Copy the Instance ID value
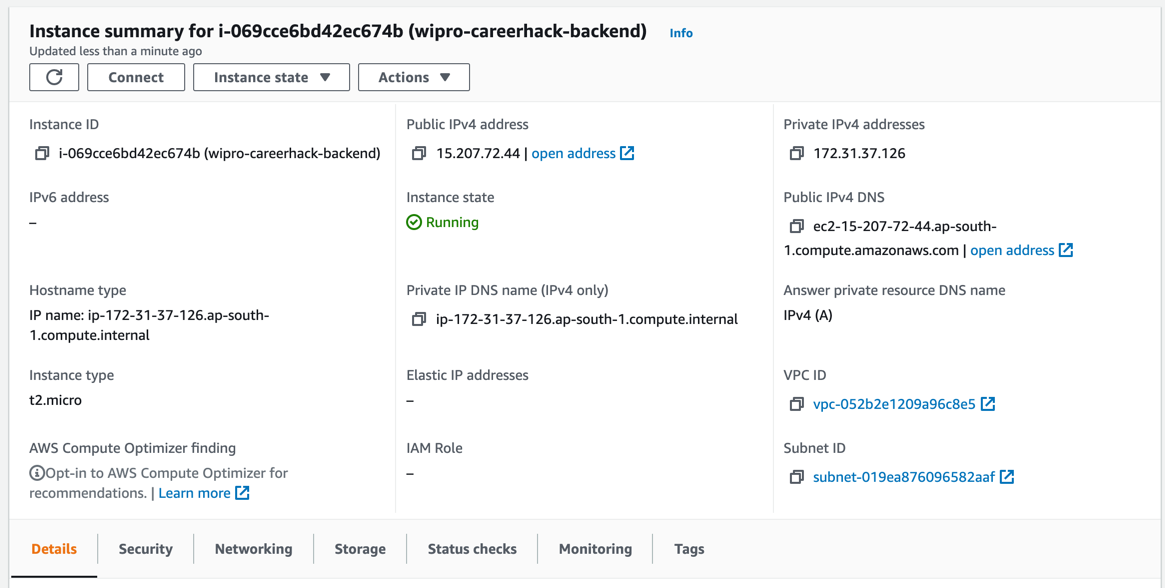The height and width of the screenshot is (588, 1165). 42,154
